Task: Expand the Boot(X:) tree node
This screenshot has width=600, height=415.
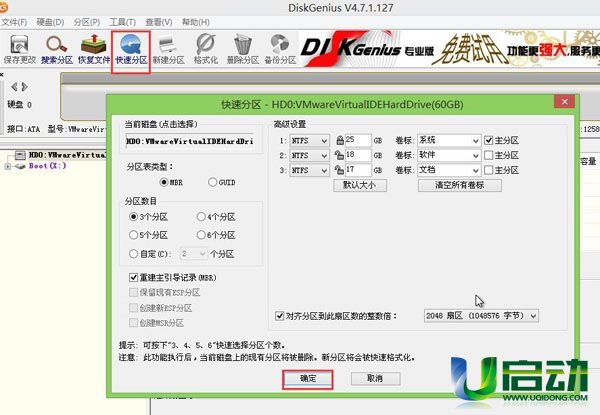Action: point(7,166)
